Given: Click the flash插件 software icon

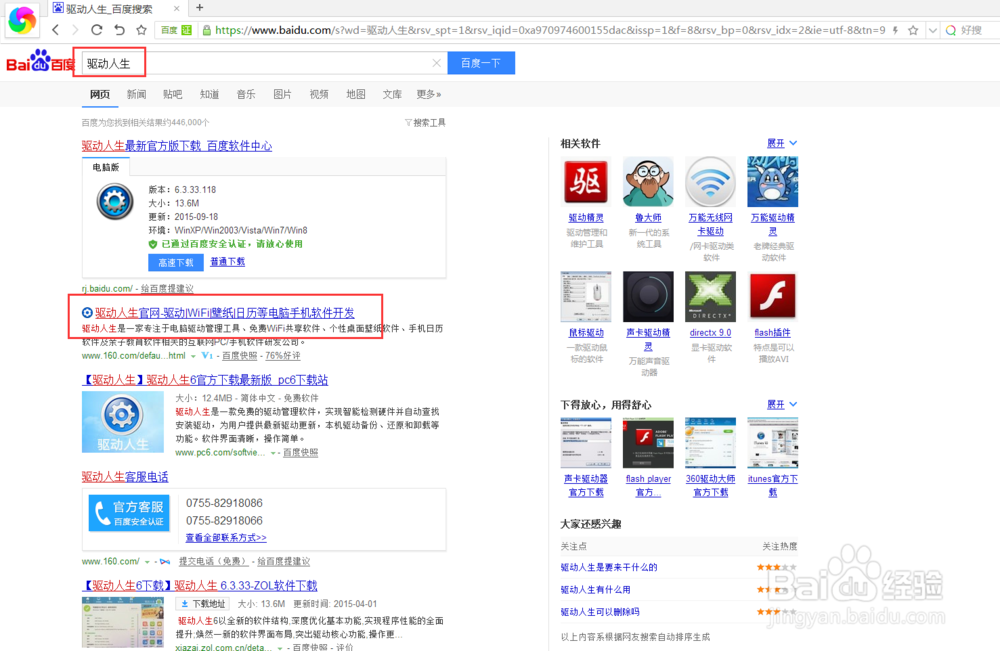Looking at the screenshot, I should pos(773,296).
